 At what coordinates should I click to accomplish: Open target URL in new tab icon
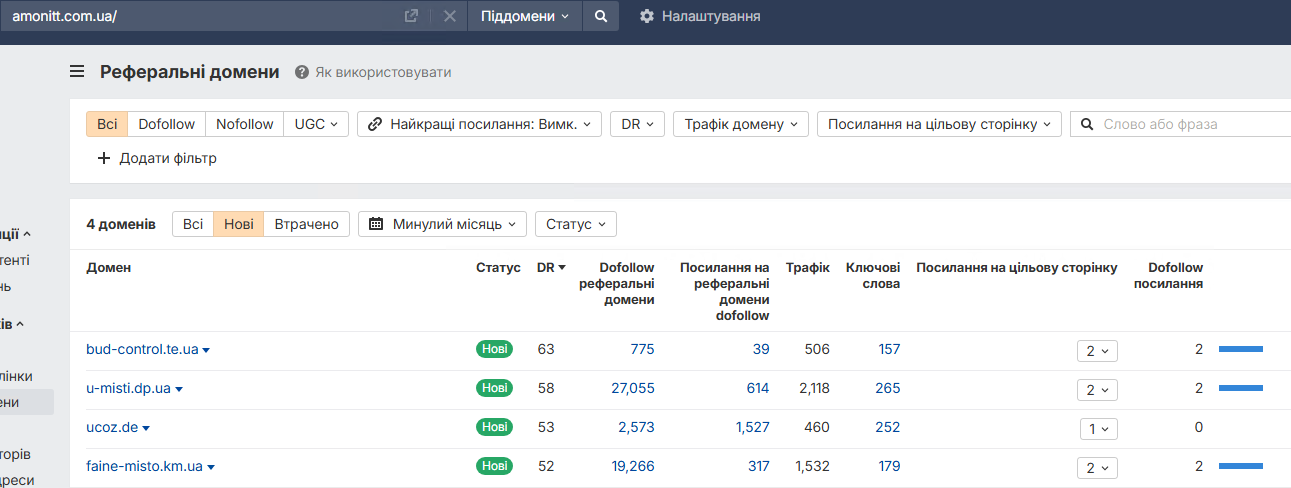411,16
